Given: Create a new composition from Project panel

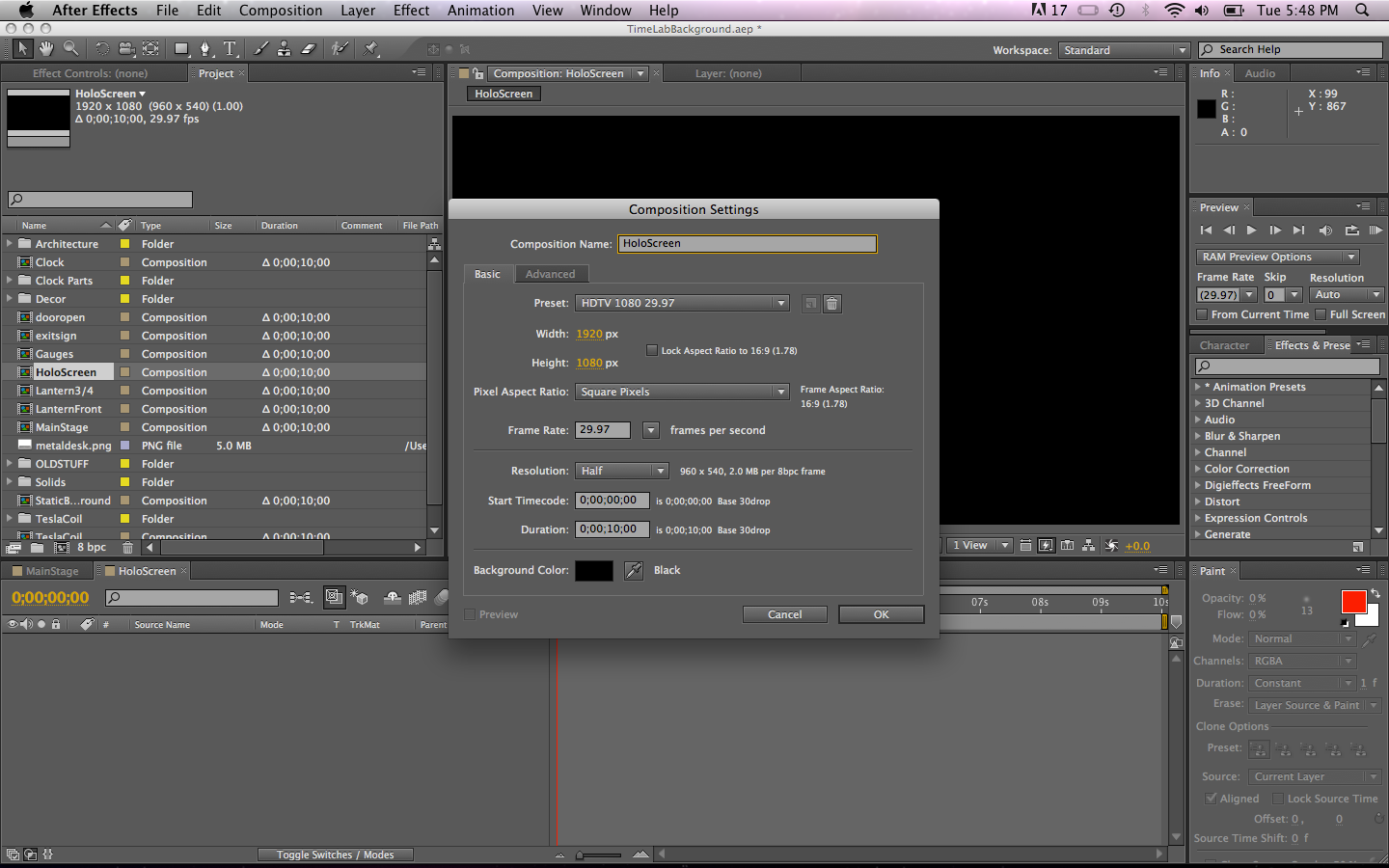Looking at the screenshot, I should click(62, 548).
